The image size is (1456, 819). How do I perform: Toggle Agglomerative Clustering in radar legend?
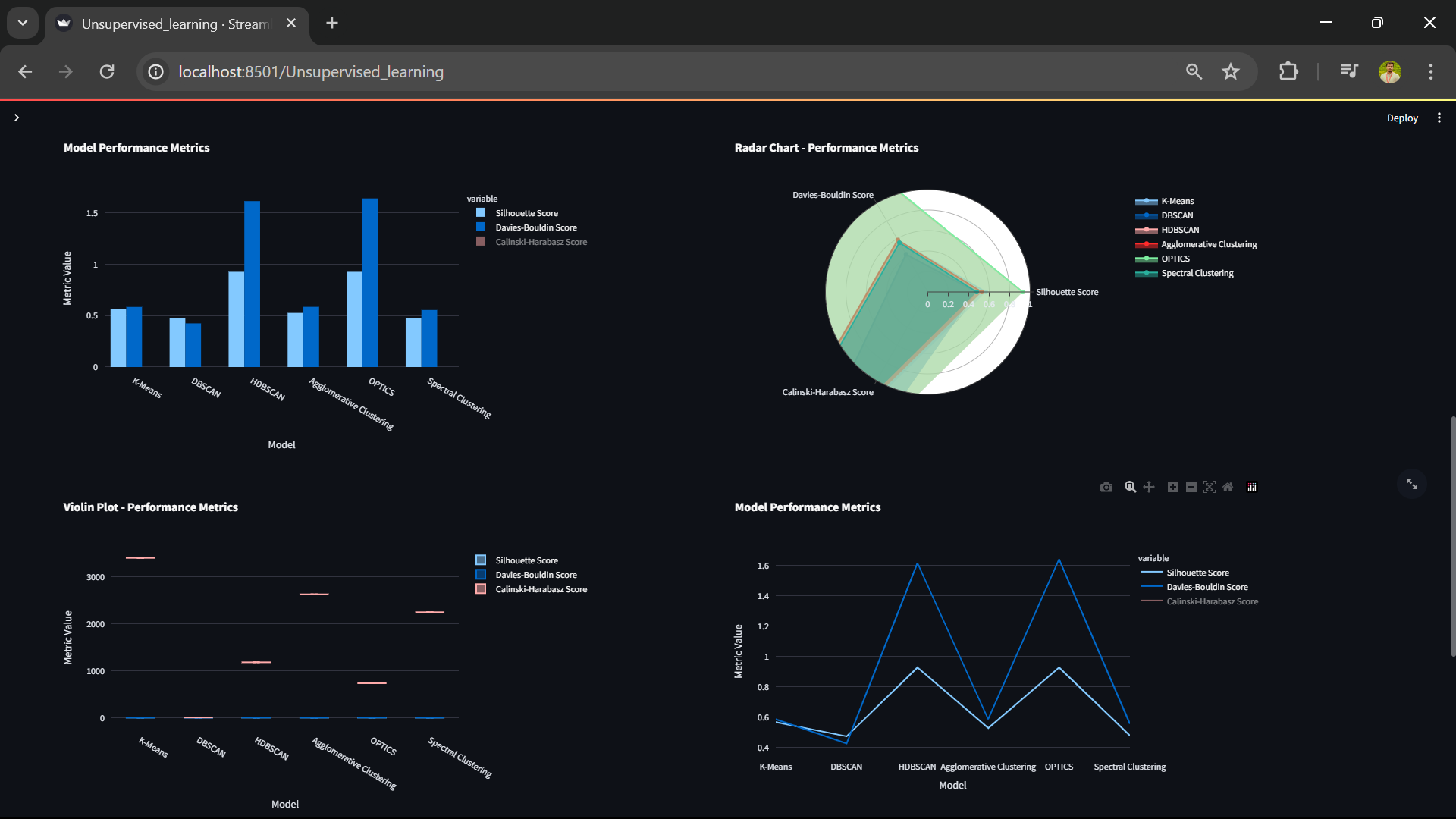click(1196, 244)
